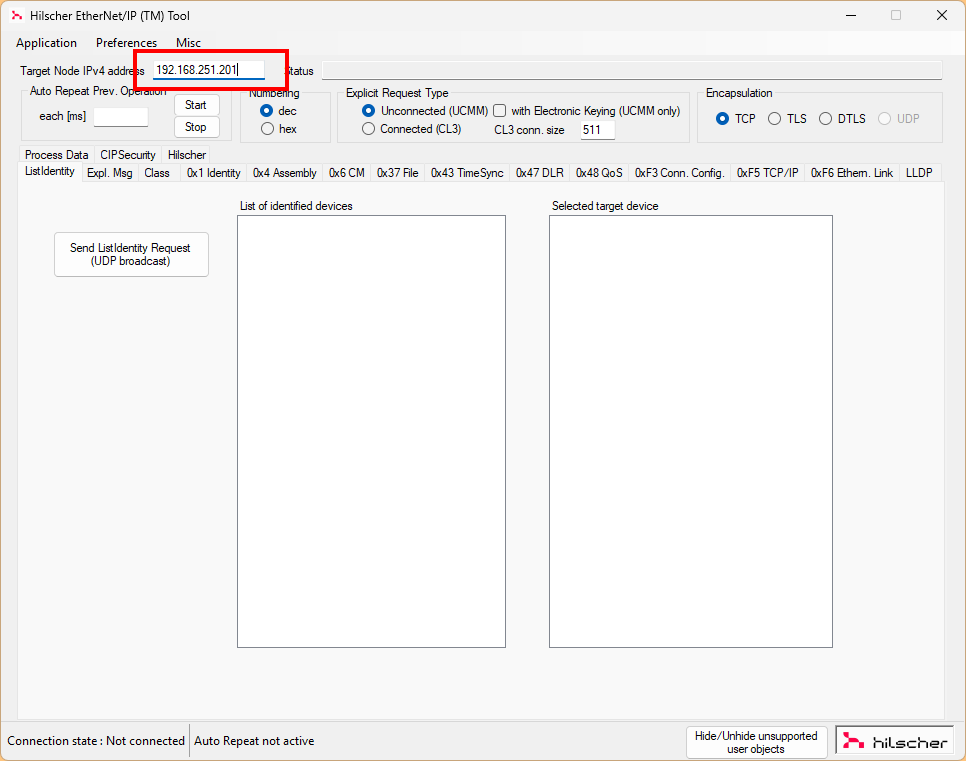
Task: Click the Auto Repeat Start button
Action: tap(197, 105)
